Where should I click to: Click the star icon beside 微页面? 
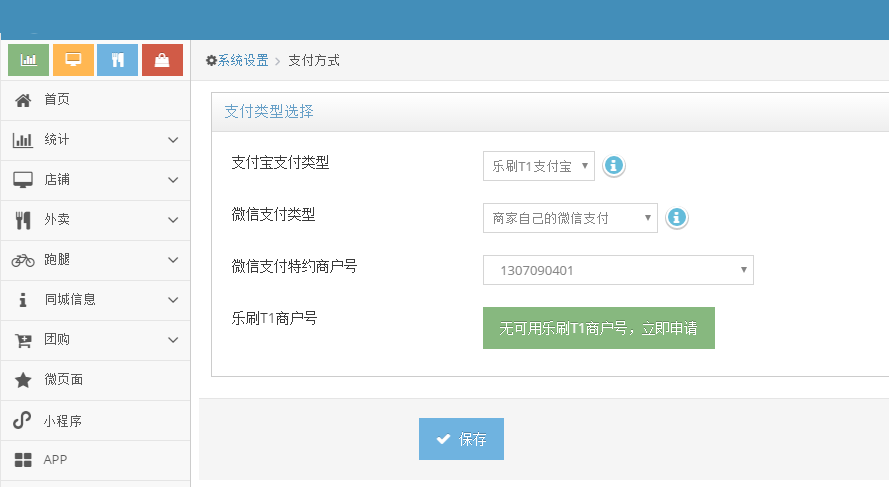pyautogui.click(x=23, y=380)
